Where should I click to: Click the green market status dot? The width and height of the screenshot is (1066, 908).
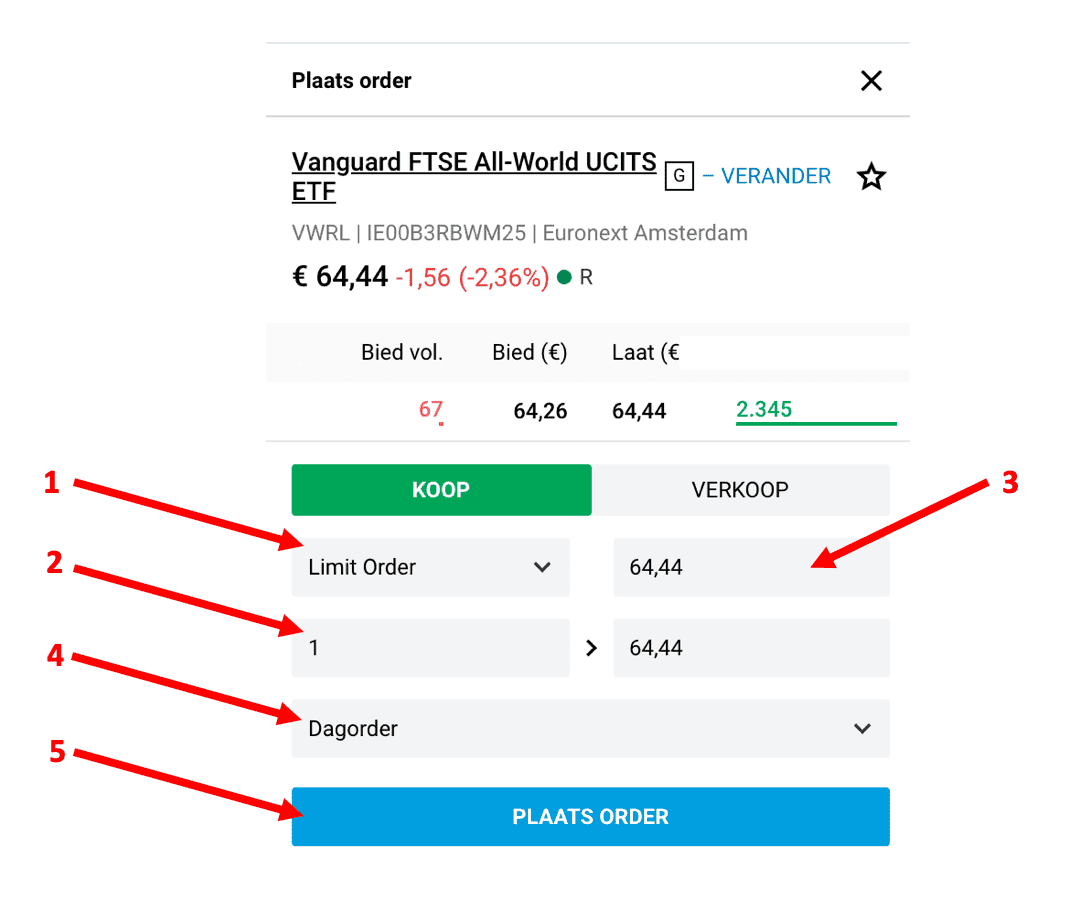tap(564, 278)
